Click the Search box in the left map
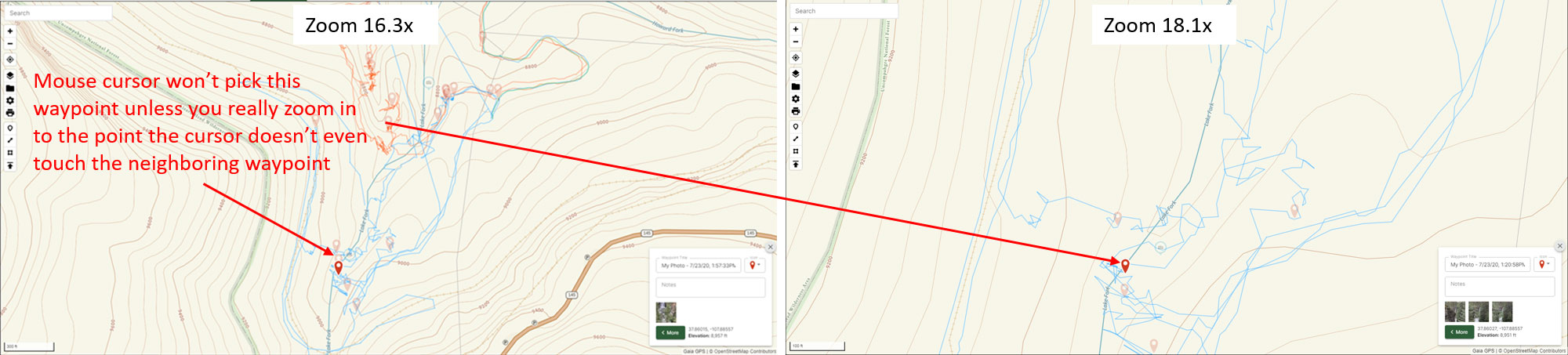The height and width of the screenshot is (355, 1568). (59, 13)
